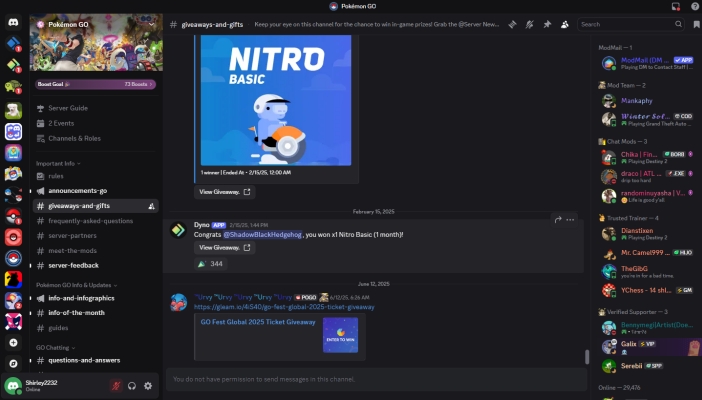Click the bookmark icon beside search
702x400 pixels.
click(696, 25)
